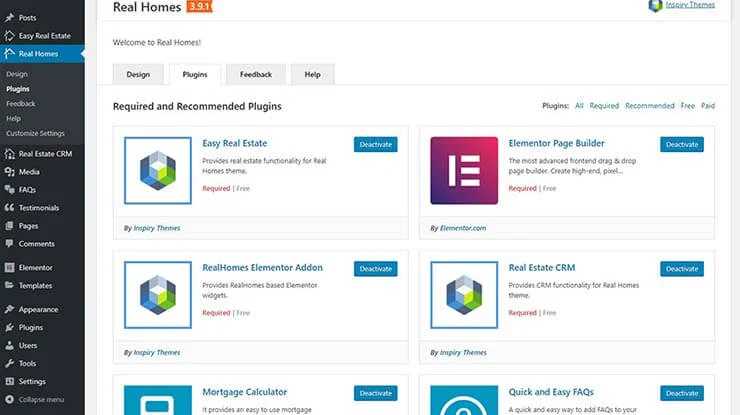Open the Help tab
This screenshot has height=415, width=740.
pyautogui.click(x=312, y=75)
